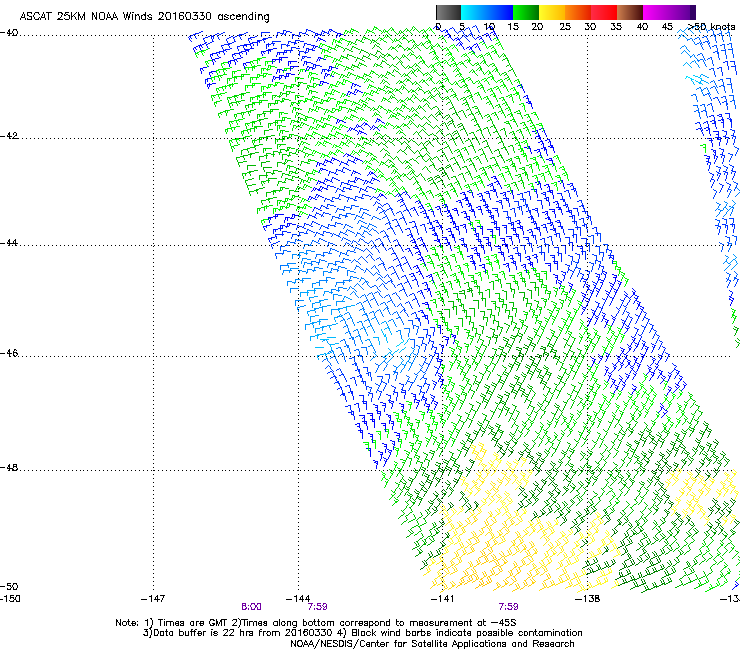The width and height of the screenshot is (740, 650).
Task: Click the -147 longitude axis label
Action: point(153,599)
